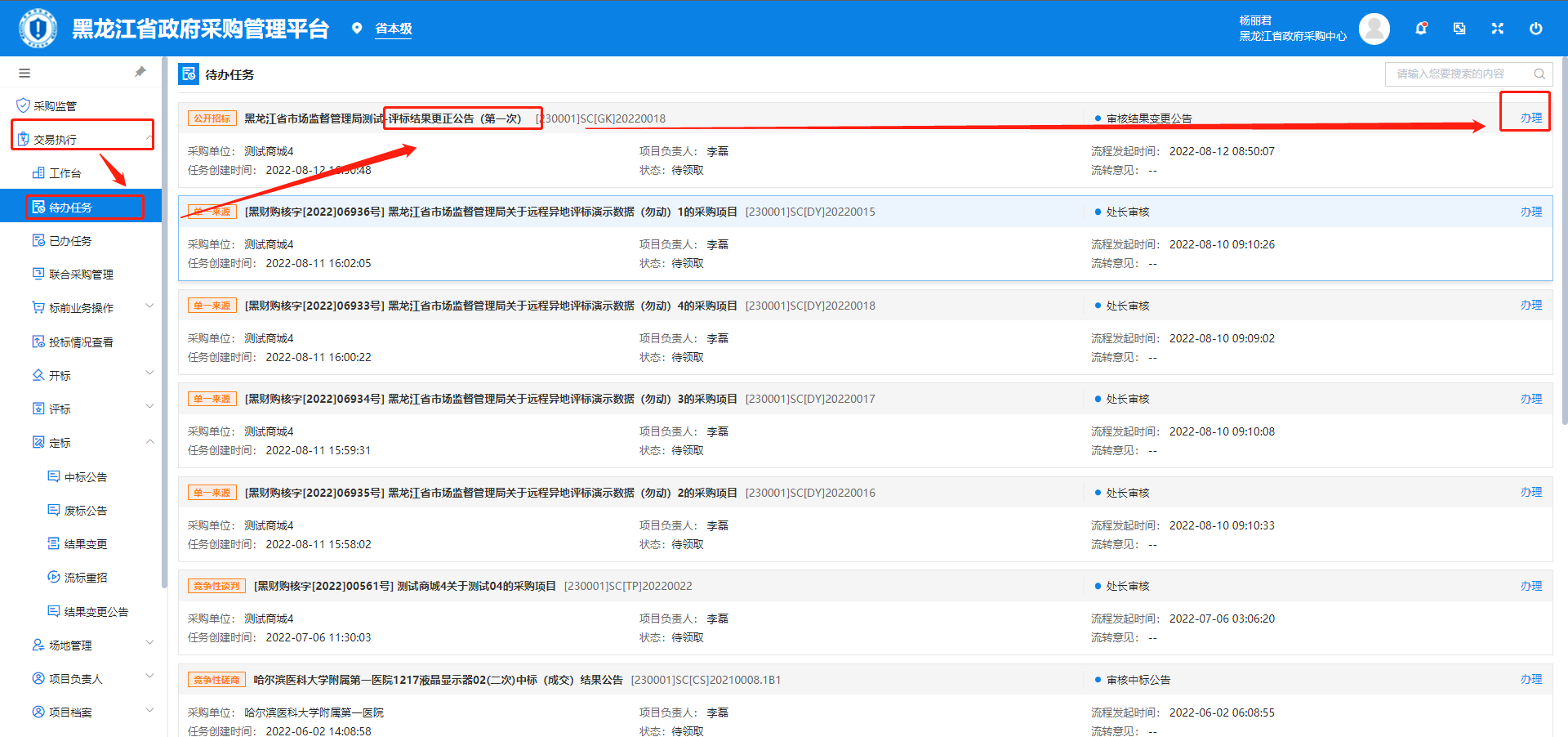
Task: Expand the 标前业务操作 submenu chevron
Action: point(149,306)
